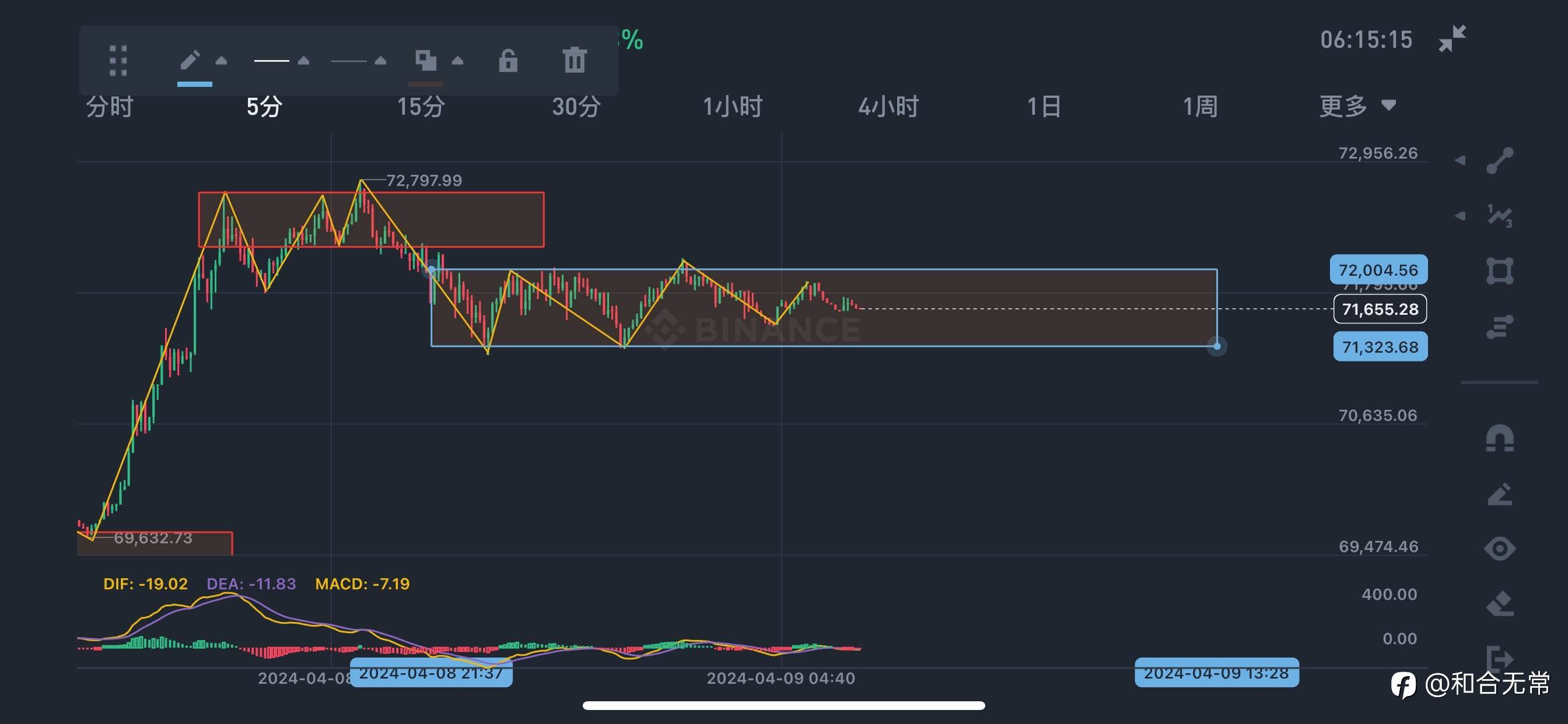Select the 1日 interval

tap(1044, 107)
